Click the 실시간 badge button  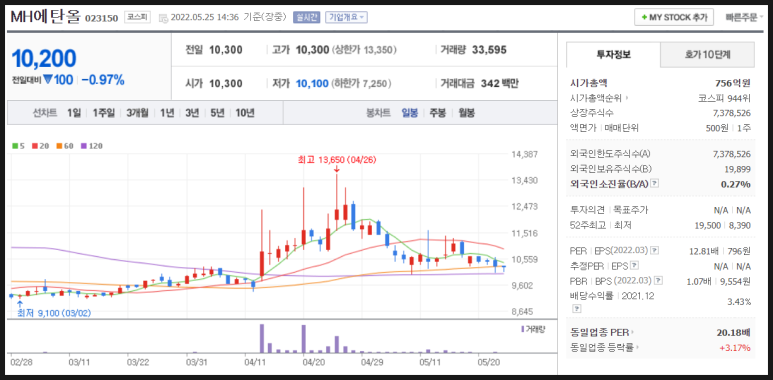[x=307, y=18]
